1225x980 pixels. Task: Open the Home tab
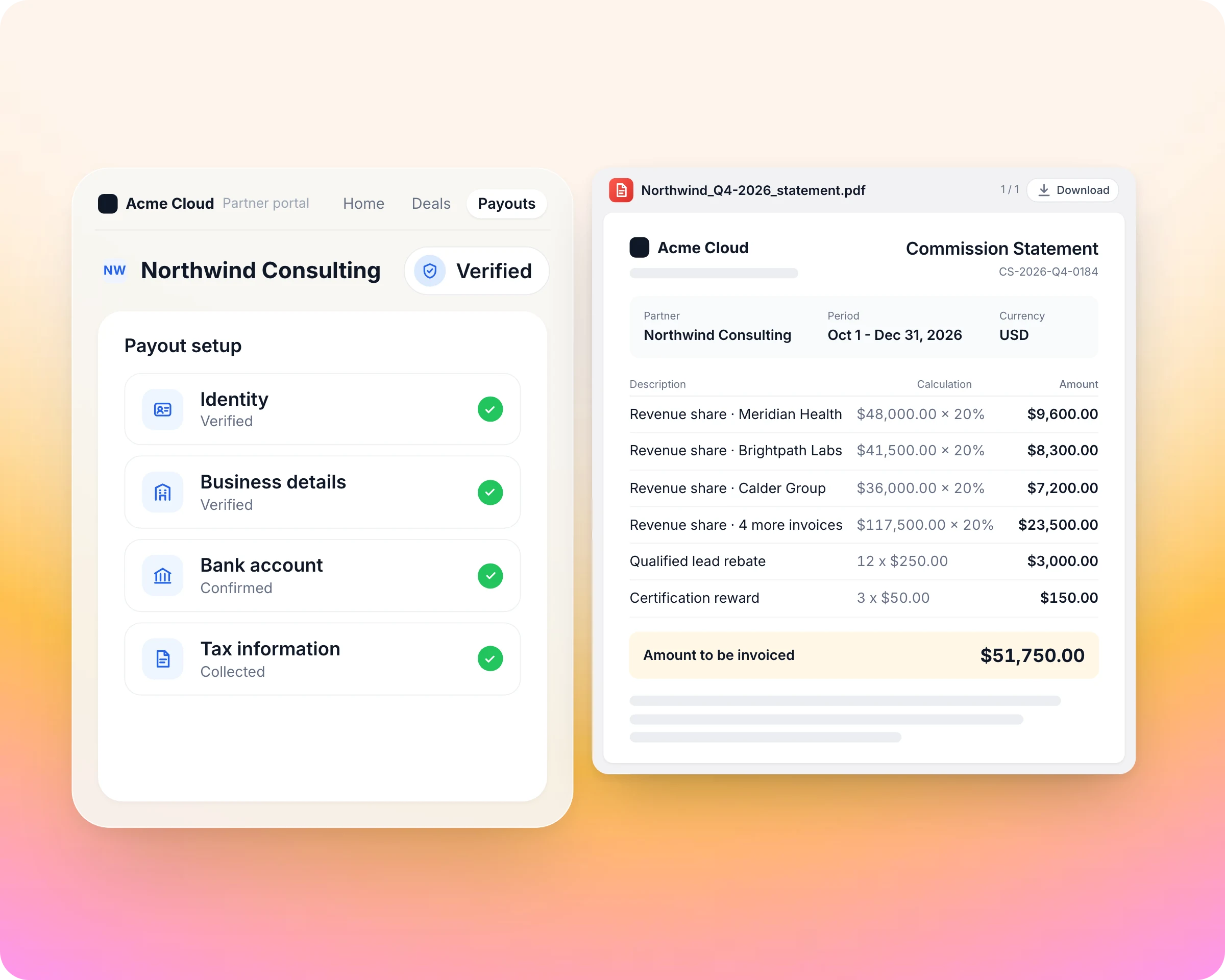pos(363,203)
